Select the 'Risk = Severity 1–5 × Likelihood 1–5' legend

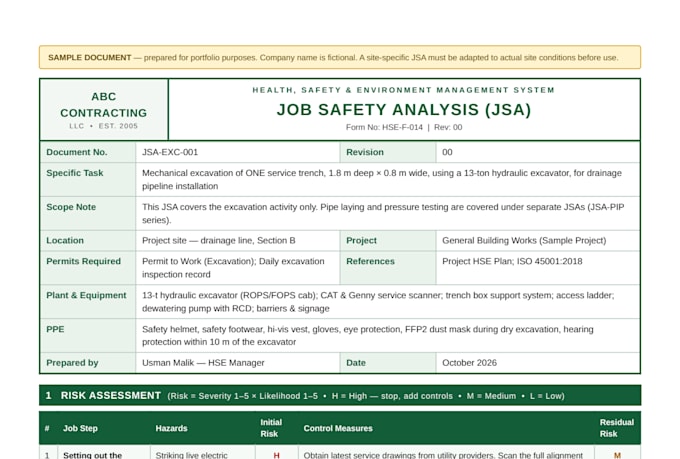[x=243, y=396]
